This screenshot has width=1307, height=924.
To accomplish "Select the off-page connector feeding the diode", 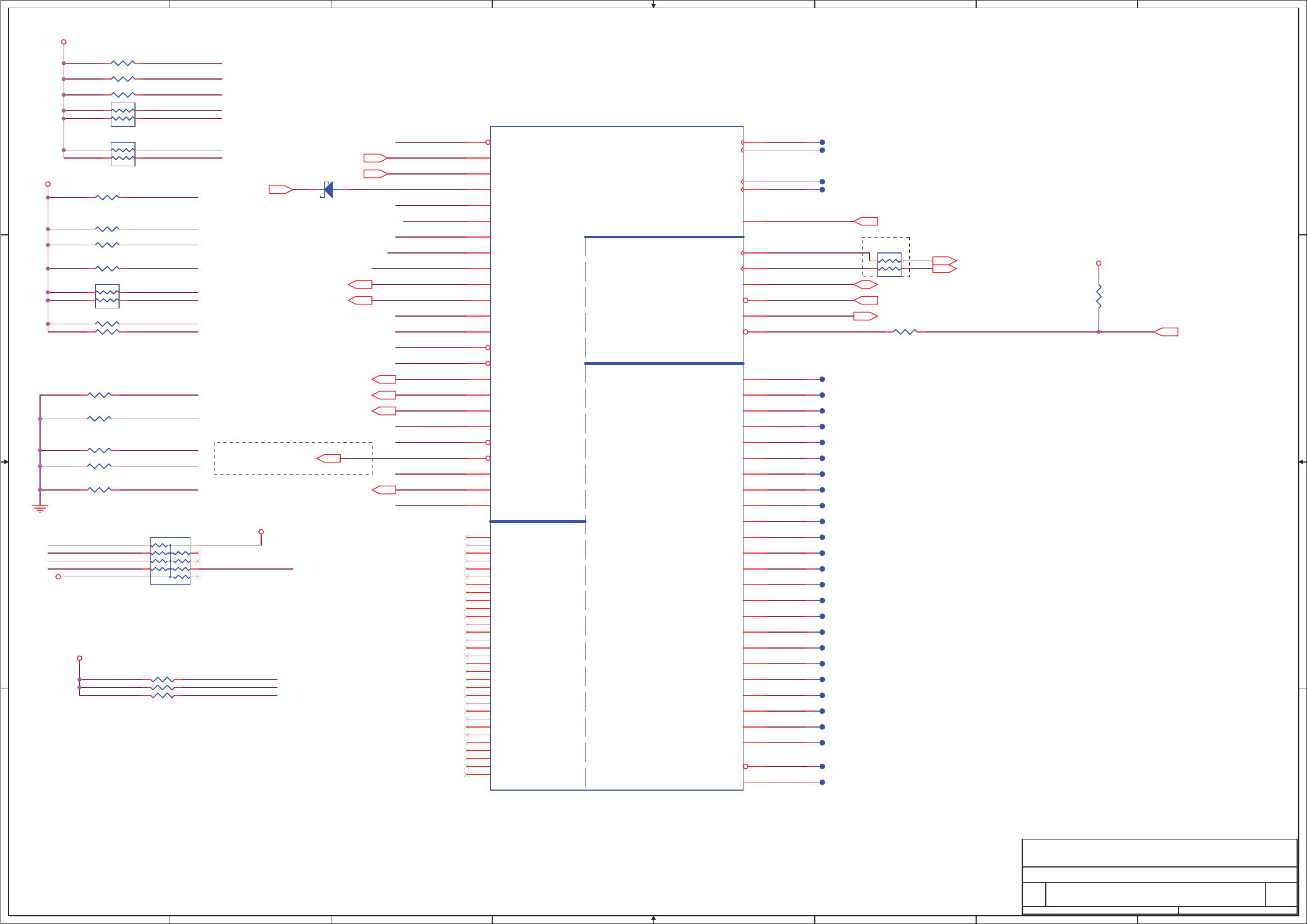I will (x=280, y=190).
